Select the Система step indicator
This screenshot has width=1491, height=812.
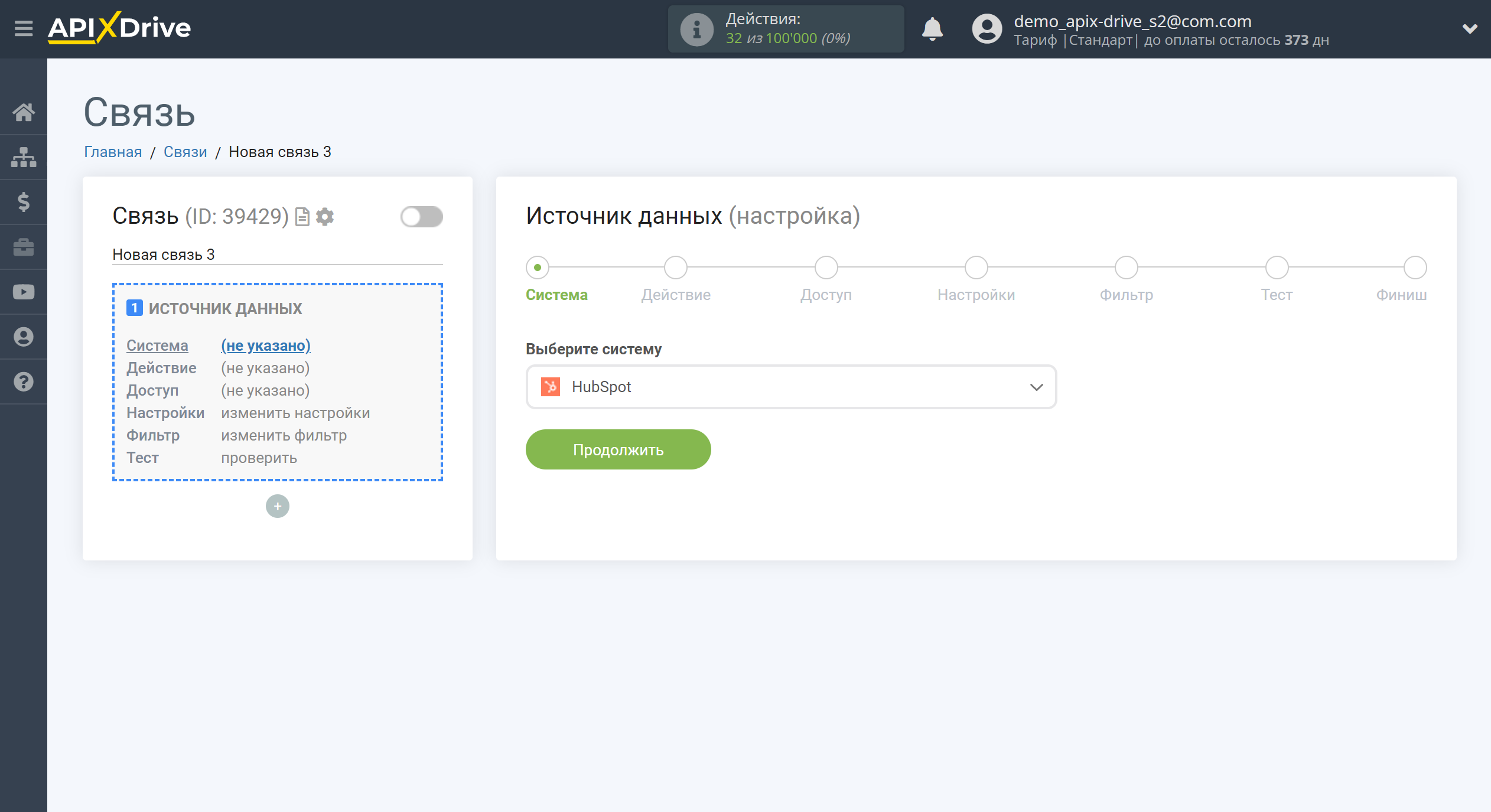coord(538,266)
